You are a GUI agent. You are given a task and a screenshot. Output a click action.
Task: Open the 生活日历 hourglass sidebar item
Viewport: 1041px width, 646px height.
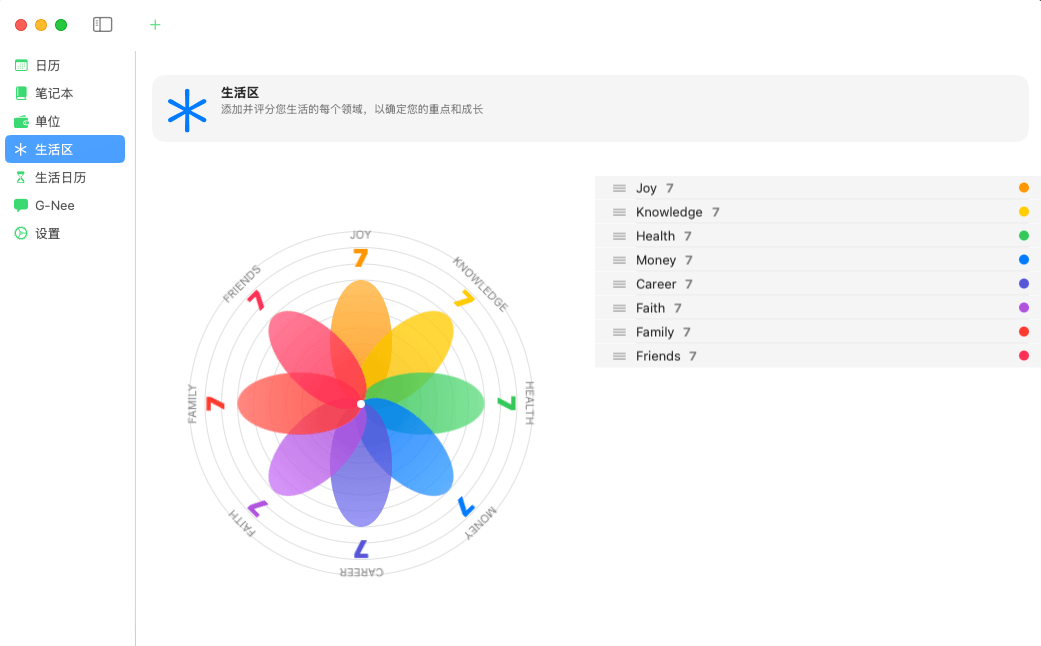point(60,177)
